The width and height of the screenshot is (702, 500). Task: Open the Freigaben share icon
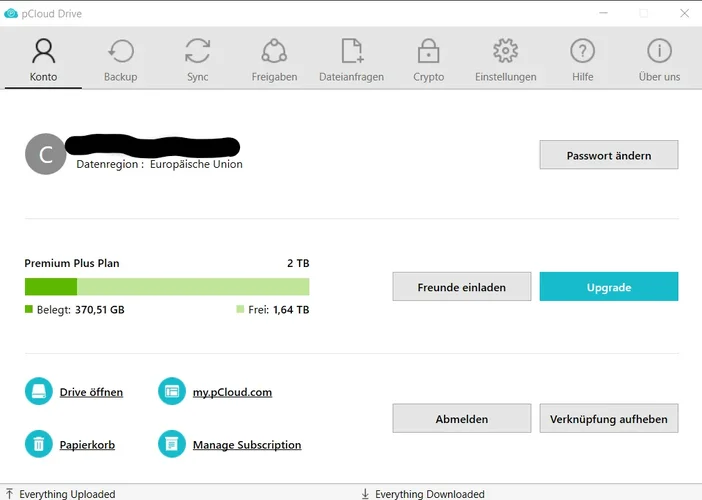[x=274, y=51]
